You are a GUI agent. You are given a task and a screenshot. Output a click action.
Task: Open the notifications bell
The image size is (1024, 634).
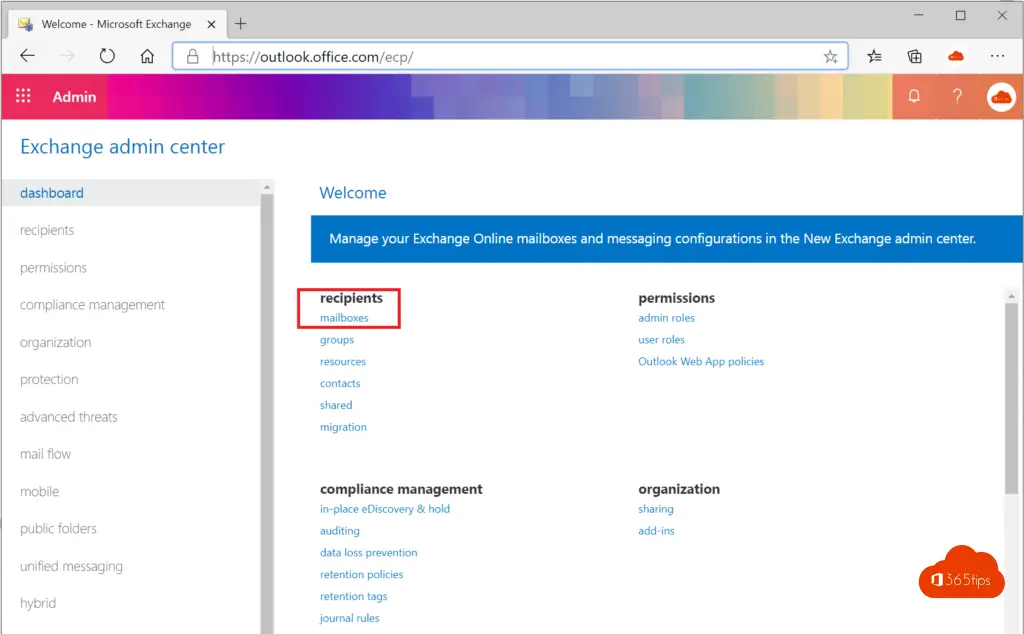pos(914,96)
